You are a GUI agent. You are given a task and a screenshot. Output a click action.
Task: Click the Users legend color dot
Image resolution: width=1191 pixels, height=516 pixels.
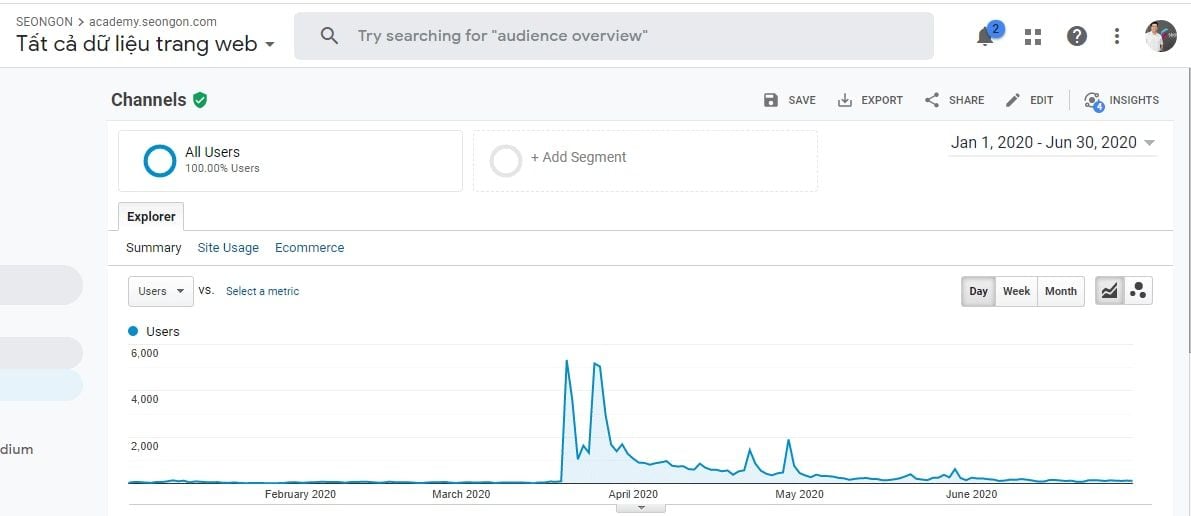pyautogui.click(x=133, y=331)
